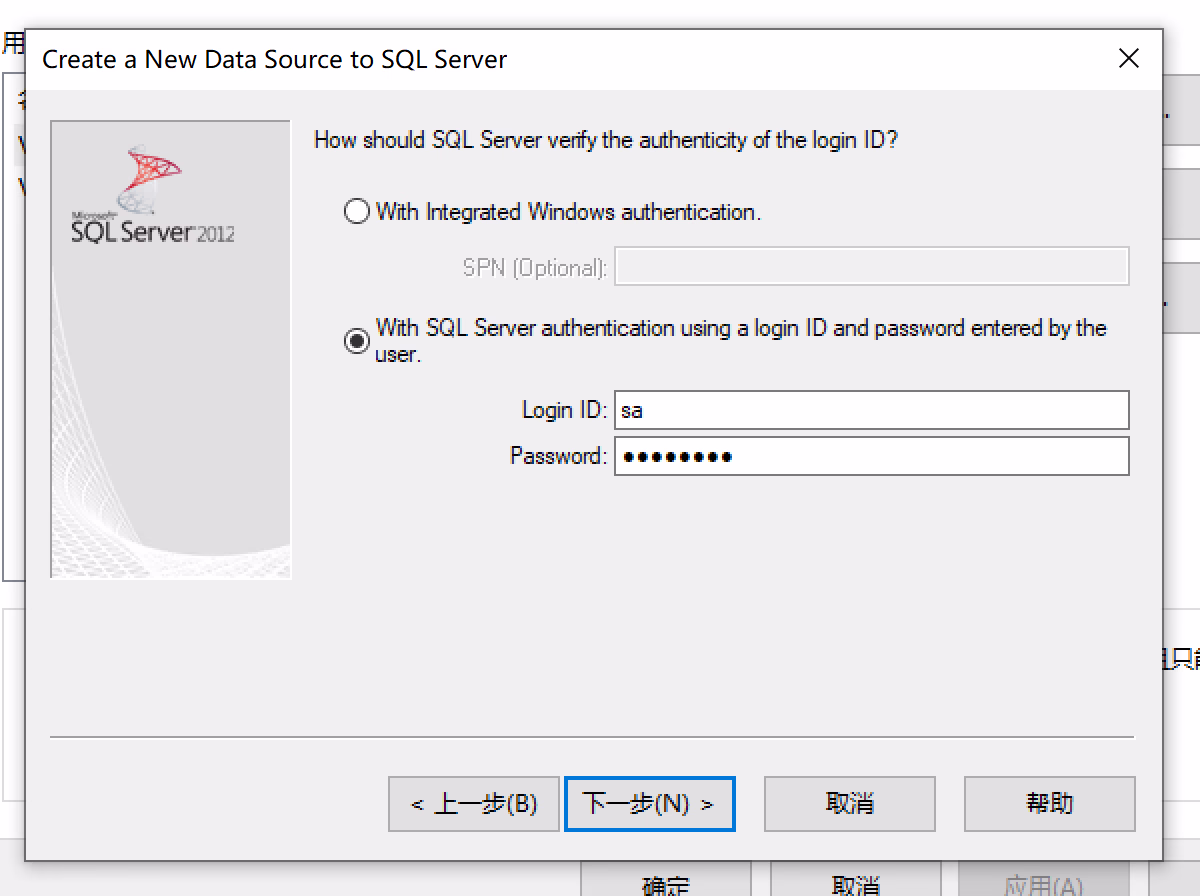
Task: Click the "Password:" label
Action: tap(558, 456)
